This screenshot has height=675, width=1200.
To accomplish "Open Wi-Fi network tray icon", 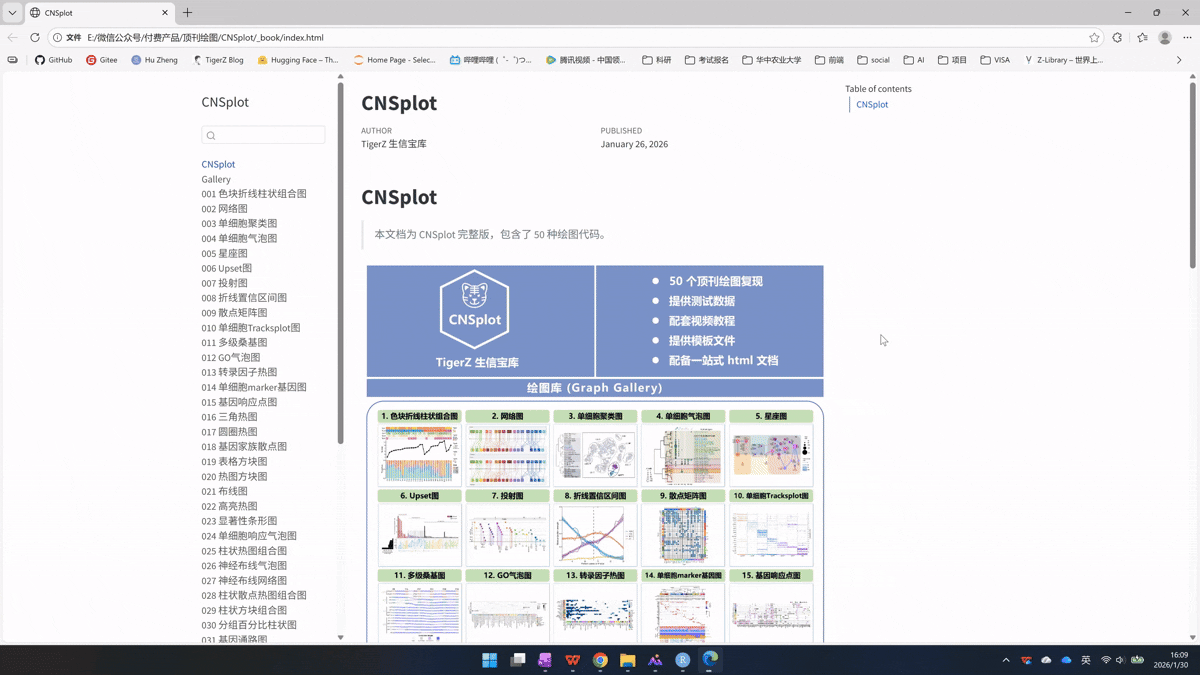I will click(x=1106, y=660).
